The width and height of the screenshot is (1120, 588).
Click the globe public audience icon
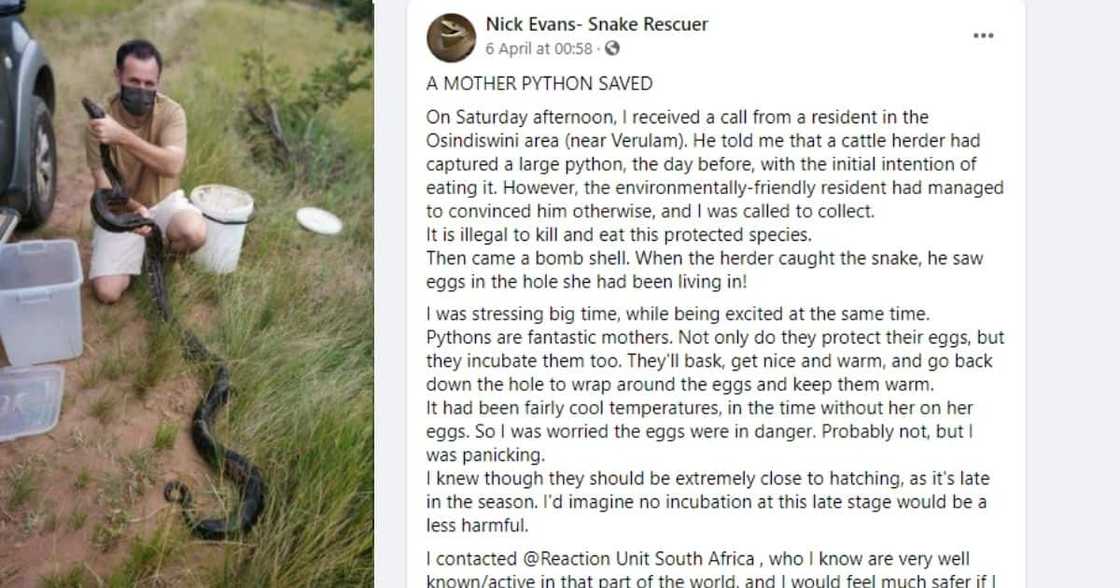[x=612, y=48]
